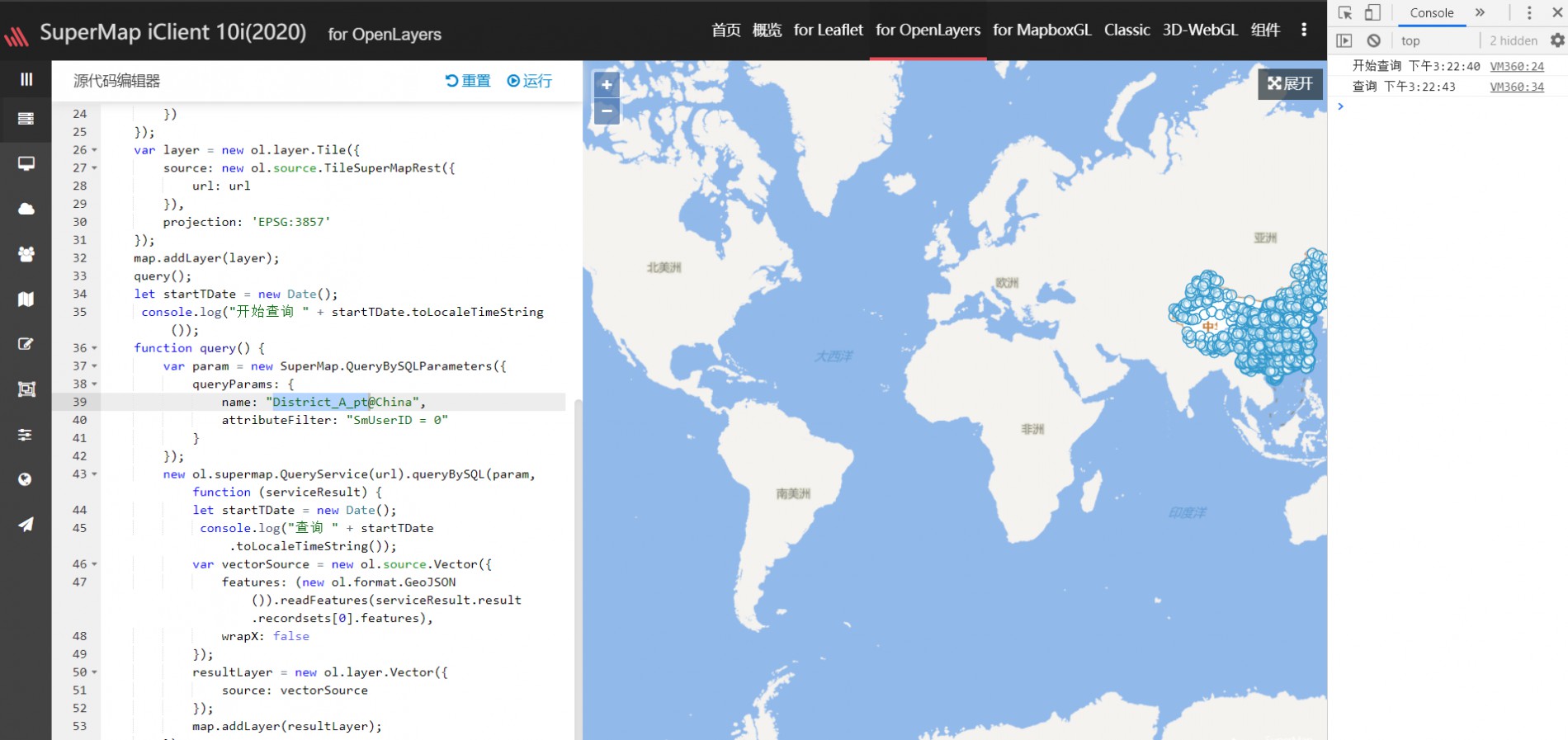The width and height of the screenshot is (1568, 740).
Task: Open the object-group selection icon in sidebar
Action: point(26,389)
